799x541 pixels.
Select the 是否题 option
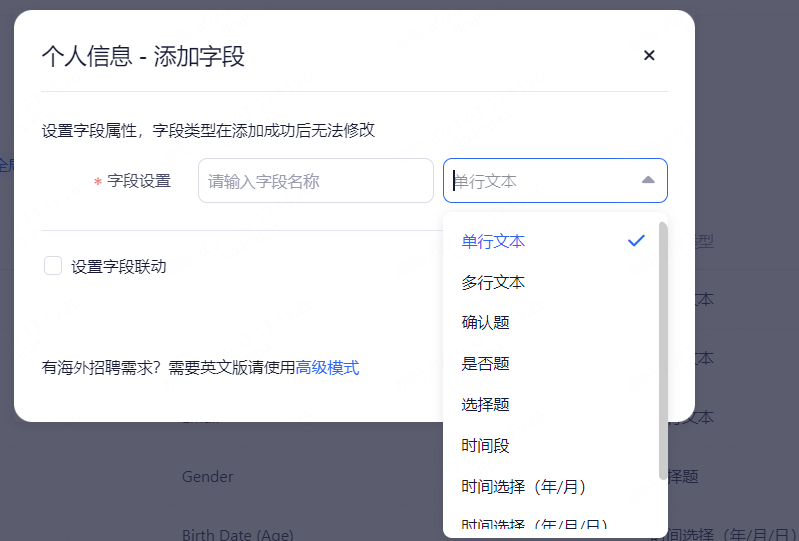486,364
